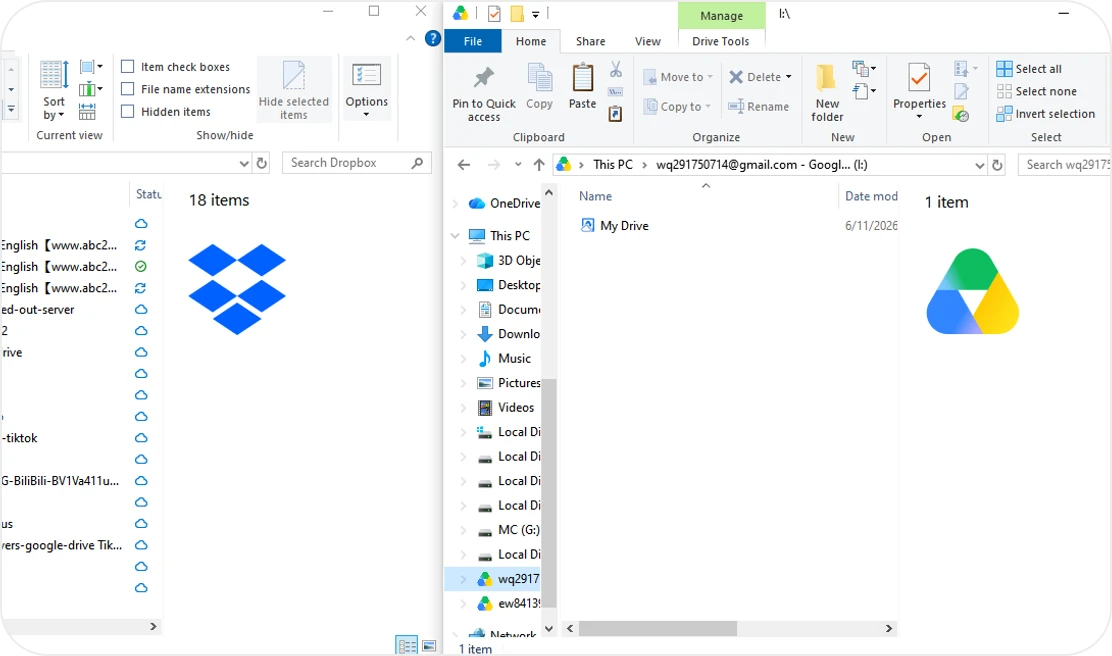Click Pin to Quick access icon

(x=484, y=77)
